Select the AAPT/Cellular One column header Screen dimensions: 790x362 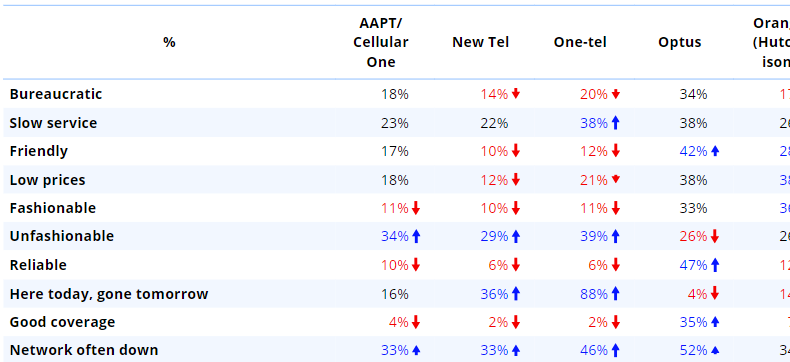tap(381, 42)
